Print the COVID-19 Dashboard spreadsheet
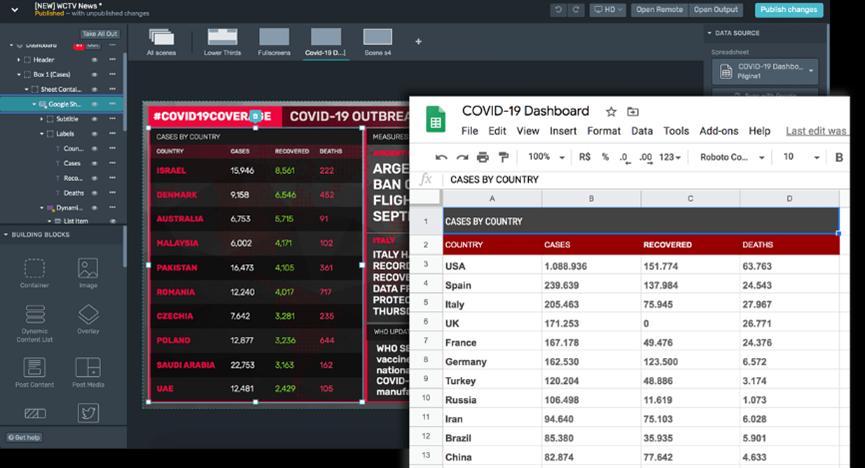 pyautogui.click(x=483, y=157)
